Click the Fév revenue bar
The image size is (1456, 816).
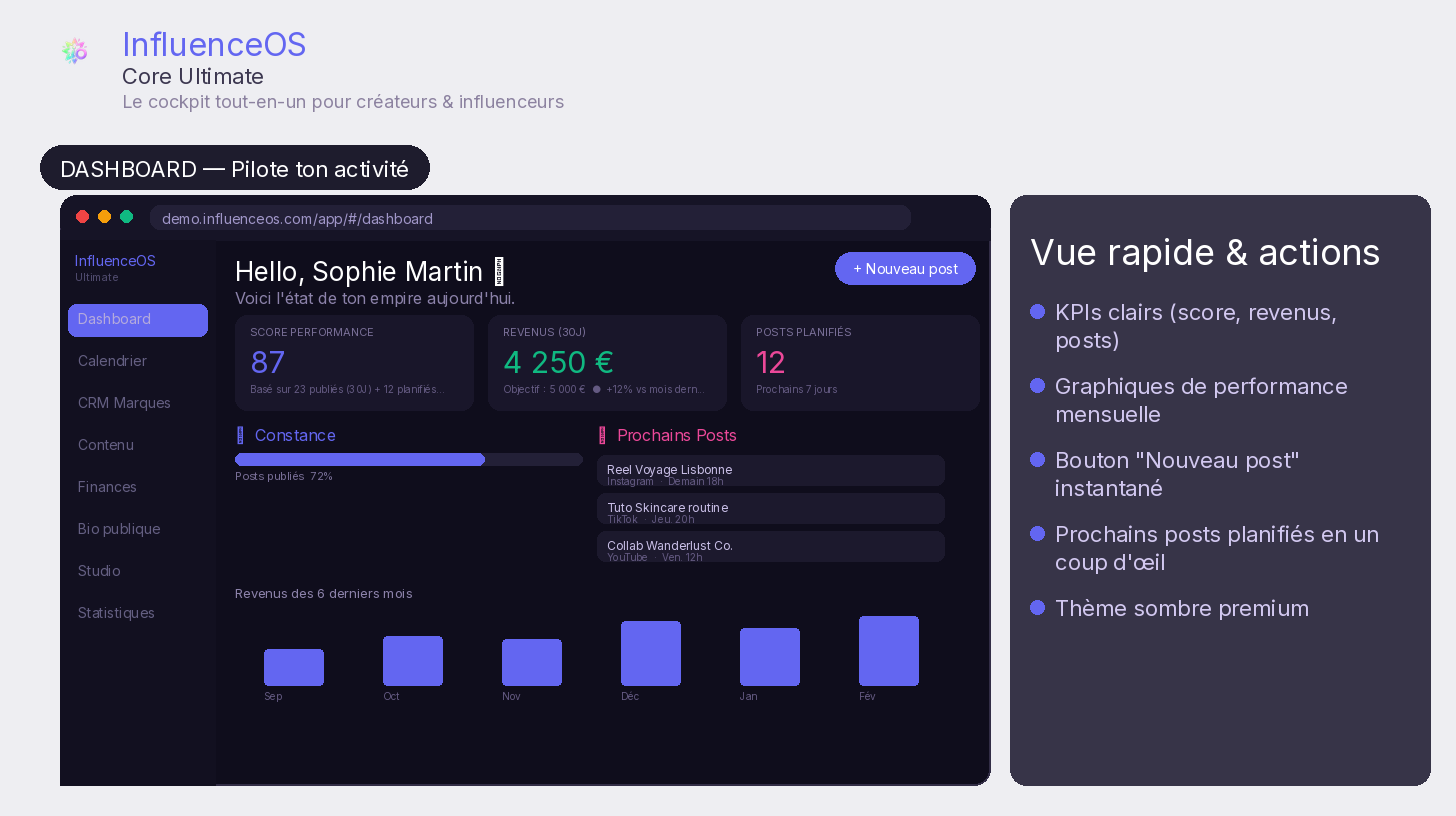(888, 651)
